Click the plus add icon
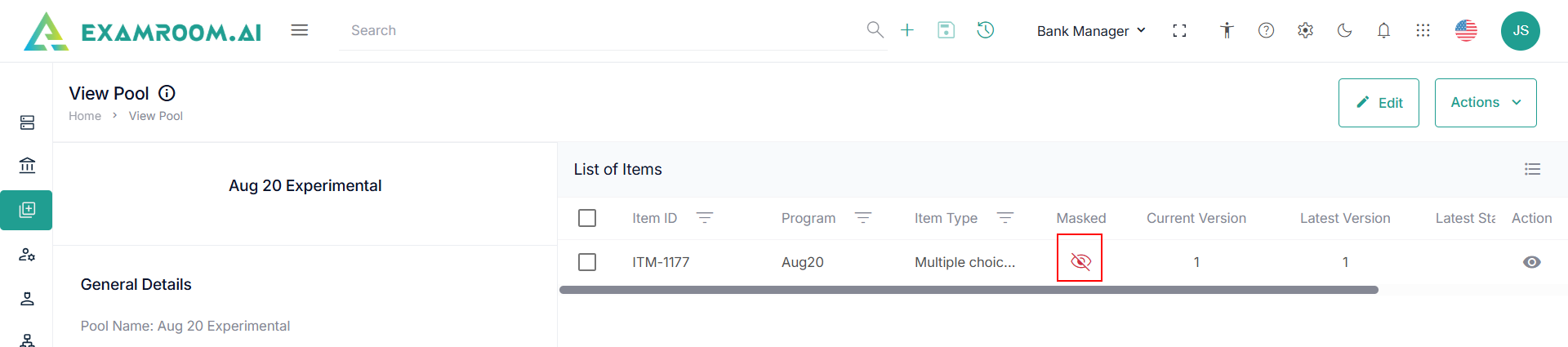The width and height of the screenshot is (1568, 347). coord(907,30)
